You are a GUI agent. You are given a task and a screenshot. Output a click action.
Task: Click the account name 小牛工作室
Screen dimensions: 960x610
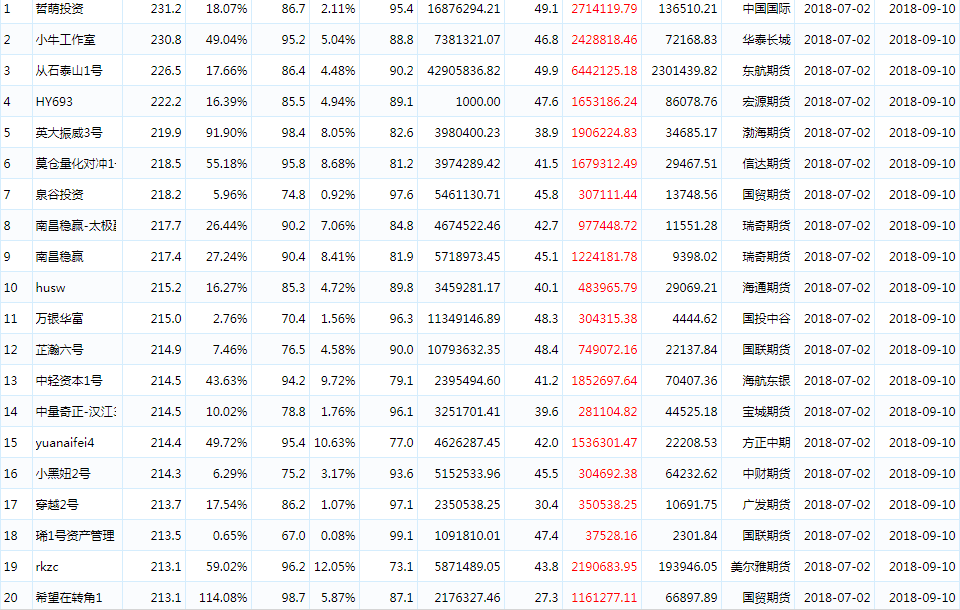click(x=66, y=40)
